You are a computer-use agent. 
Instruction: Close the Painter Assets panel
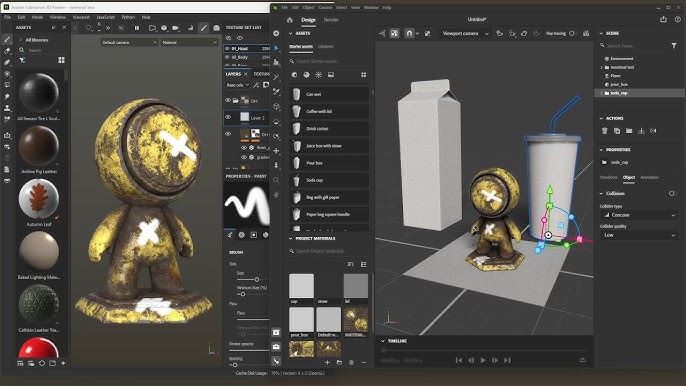click(64, 27)
